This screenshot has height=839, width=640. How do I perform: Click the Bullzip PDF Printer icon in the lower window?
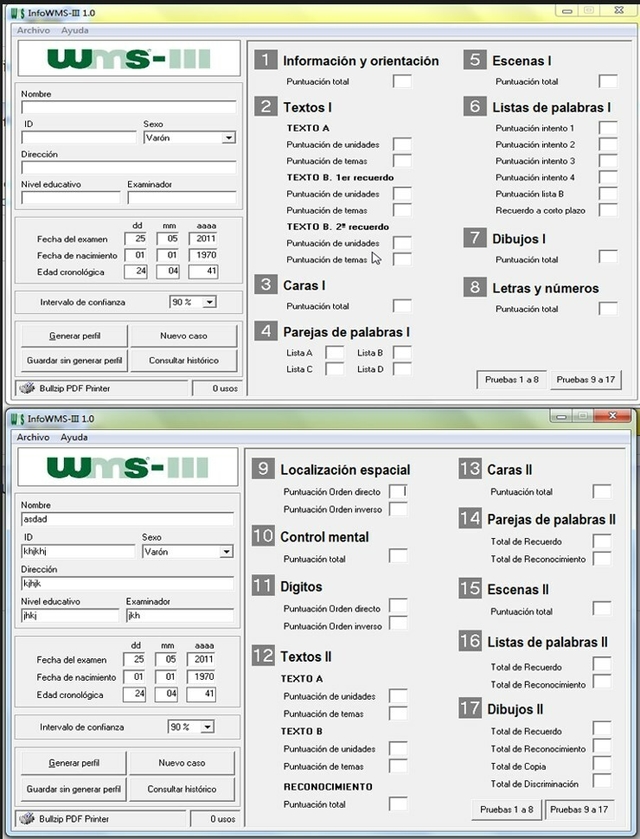pos(27,819)
